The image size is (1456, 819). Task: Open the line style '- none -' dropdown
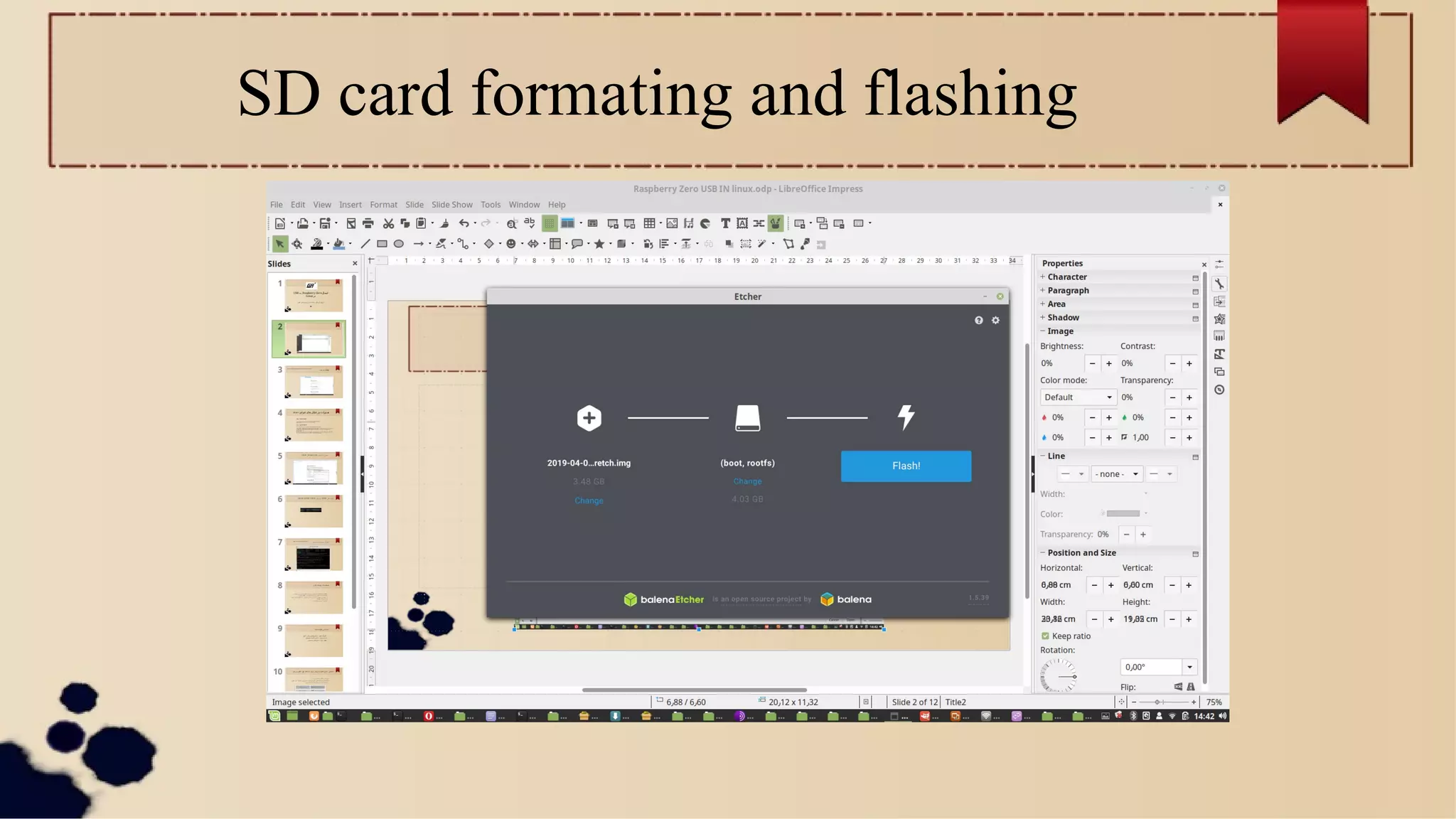click(1117, 474)
